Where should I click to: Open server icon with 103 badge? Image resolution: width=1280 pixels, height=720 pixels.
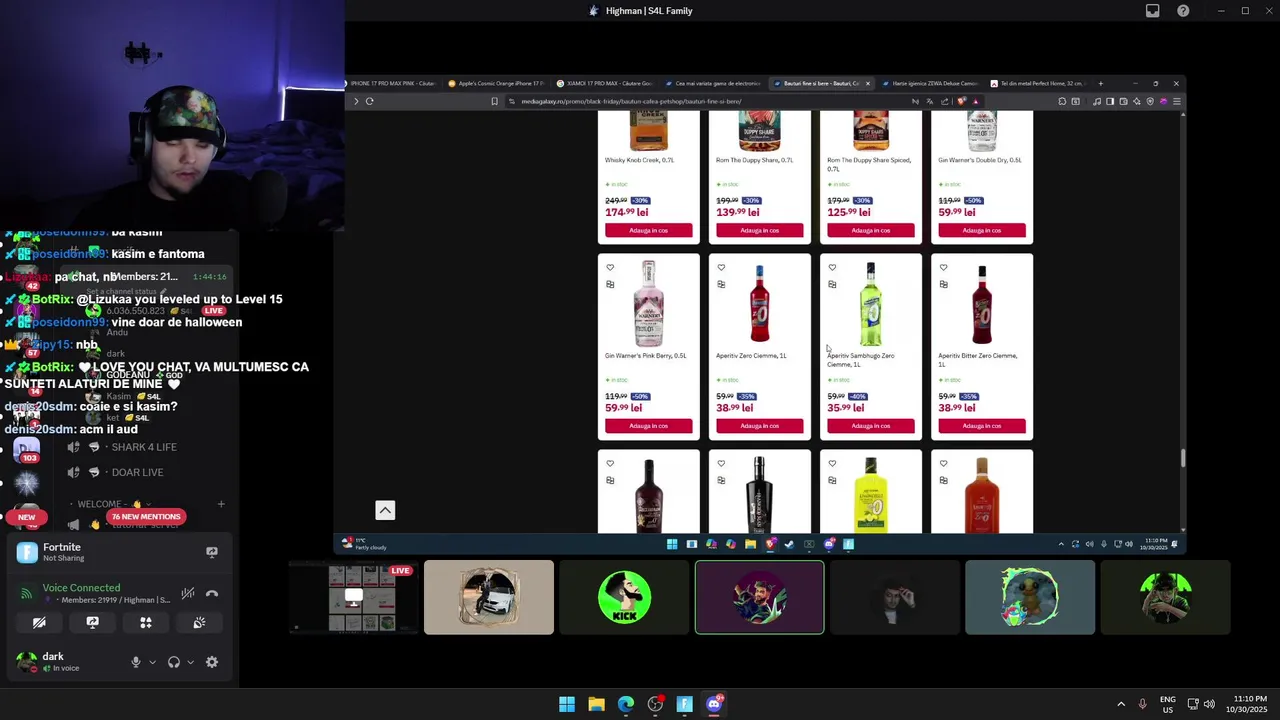click(27, 449)
